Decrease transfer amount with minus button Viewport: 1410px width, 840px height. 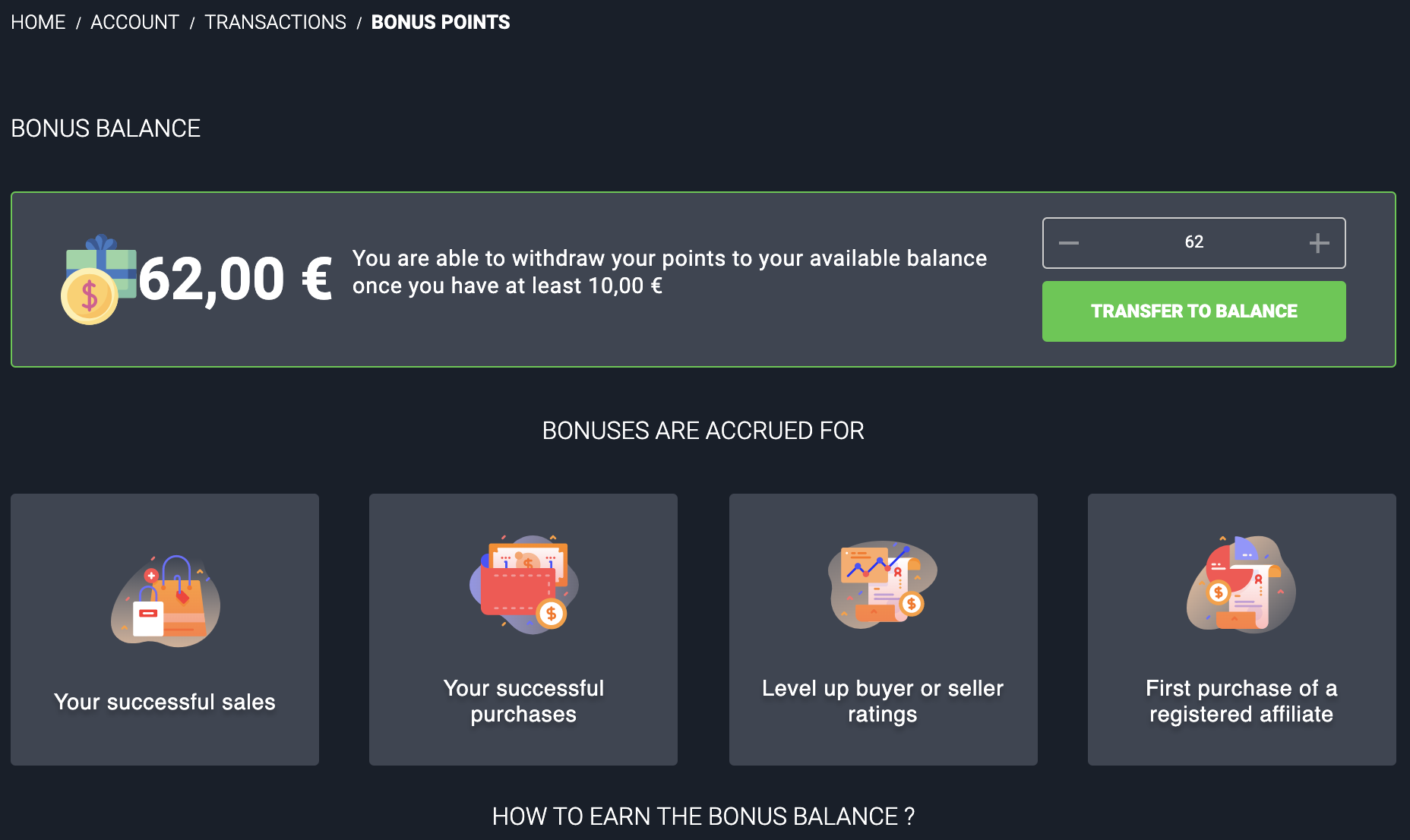coord(1069,243)
